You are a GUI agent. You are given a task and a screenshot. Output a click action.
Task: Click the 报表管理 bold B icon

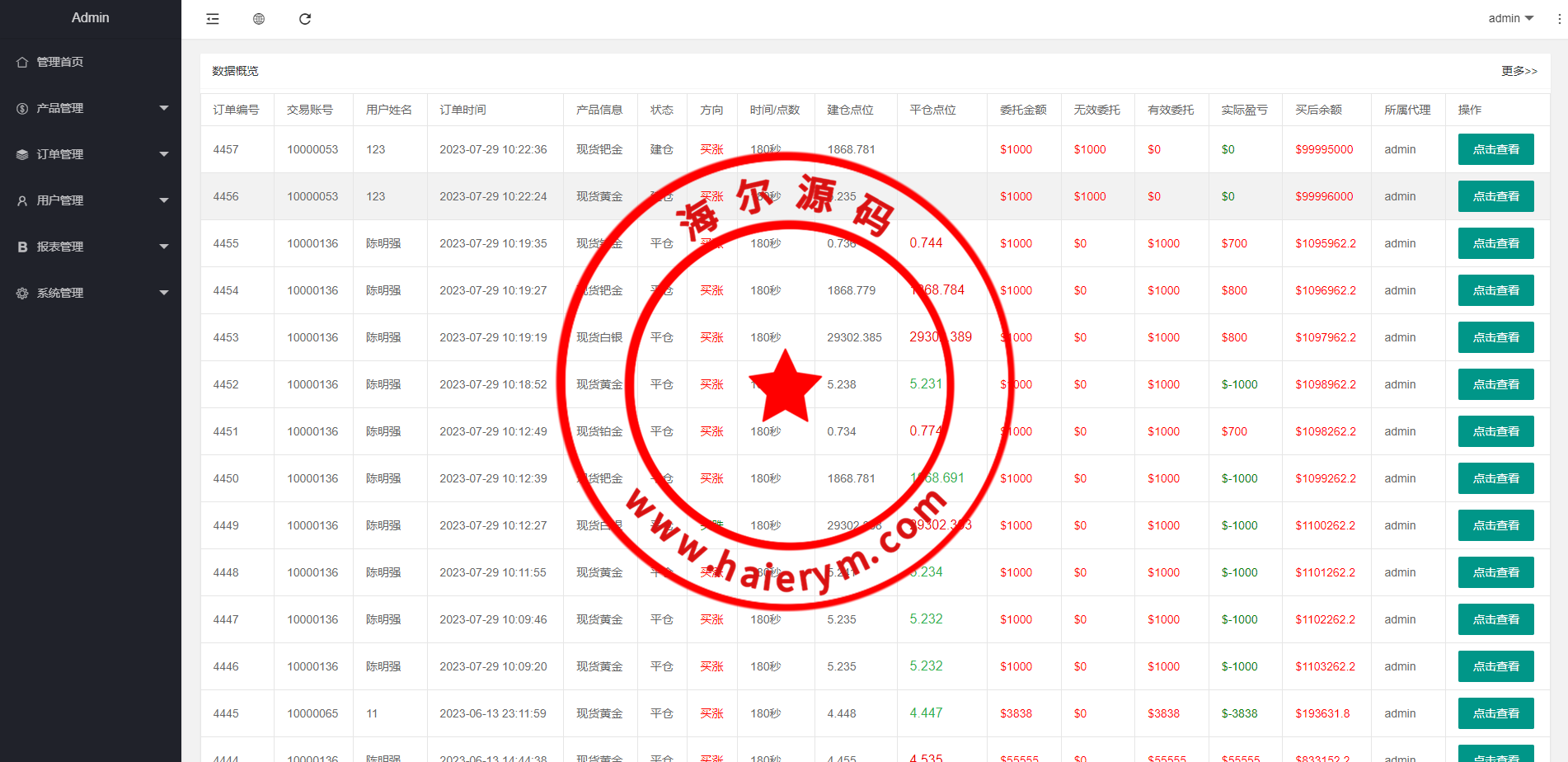click(x=22, y=247)
